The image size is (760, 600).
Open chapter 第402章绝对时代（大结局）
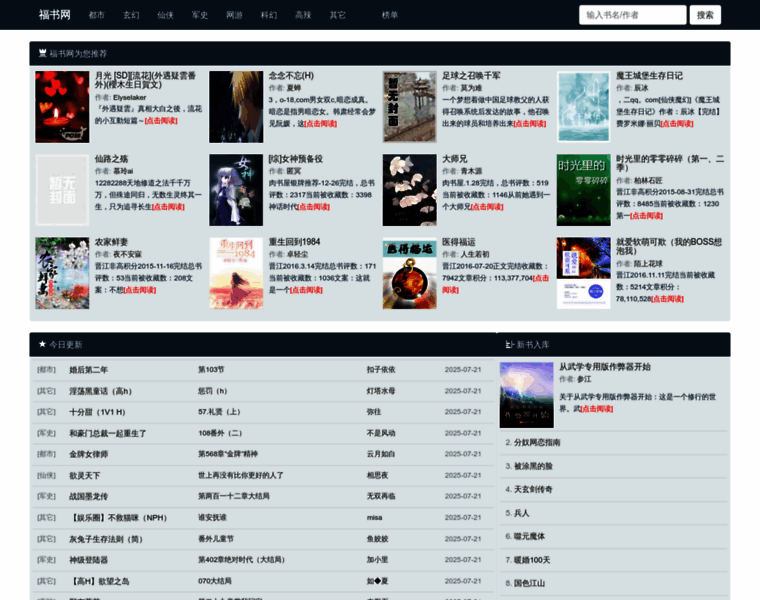tap(241, 560)
